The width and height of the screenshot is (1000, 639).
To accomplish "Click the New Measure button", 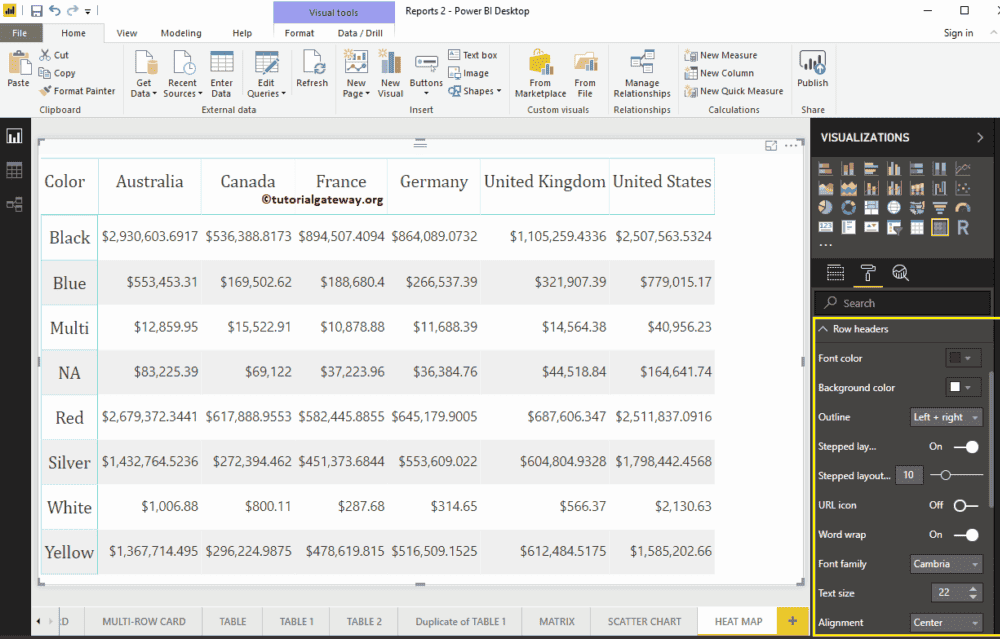I will (x=729, y=55).
